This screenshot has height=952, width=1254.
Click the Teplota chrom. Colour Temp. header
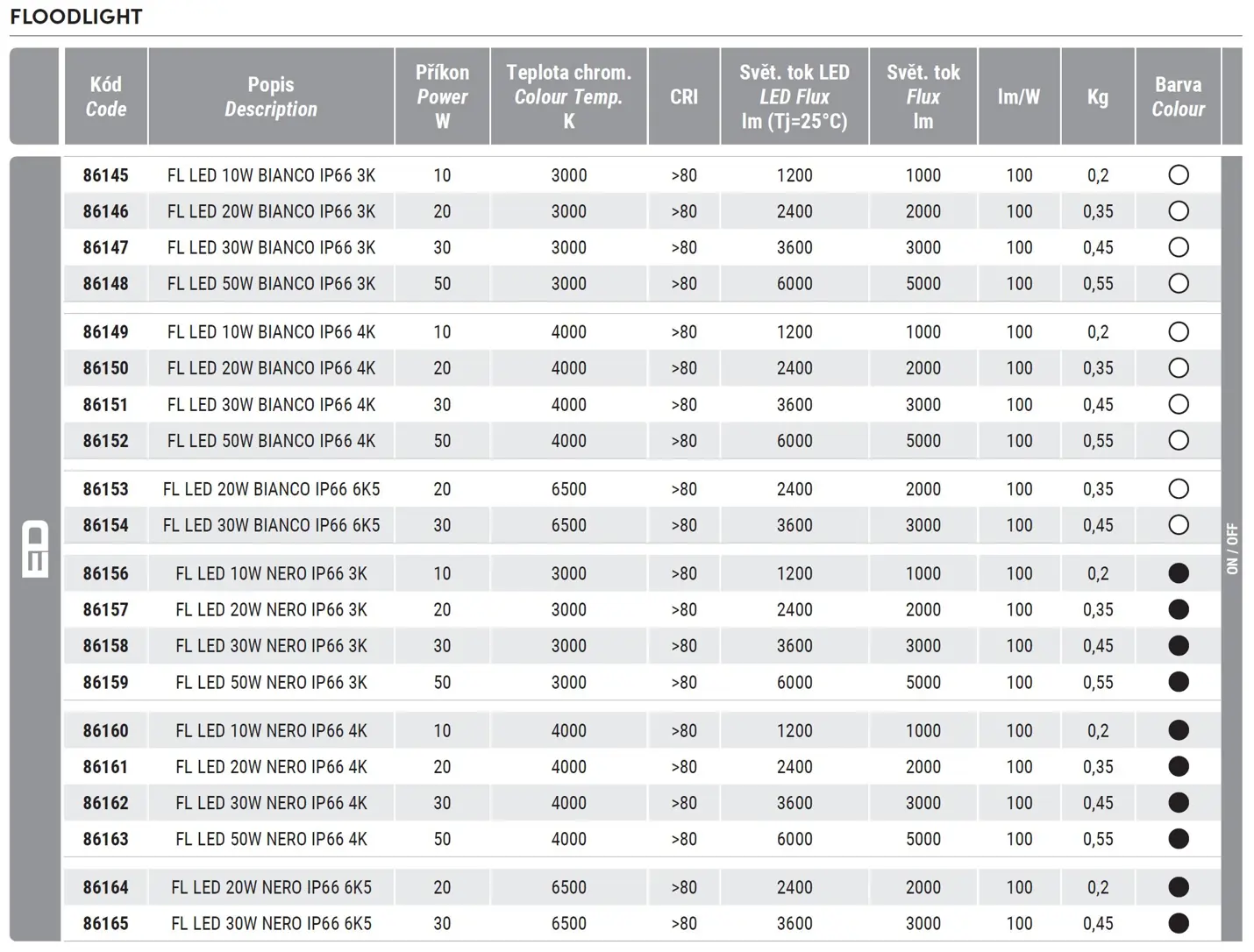(568, 96)
